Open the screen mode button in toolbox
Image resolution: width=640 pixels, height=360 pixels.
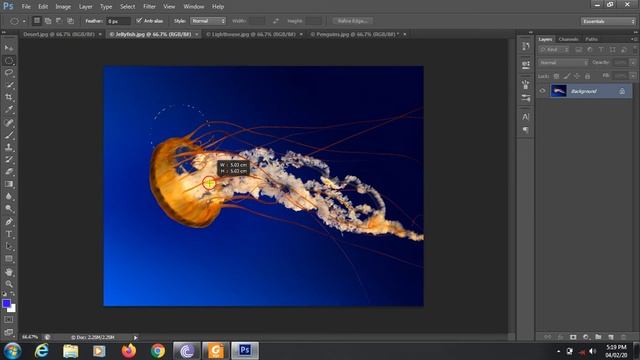pyautogui.click(x=9, y=332)
